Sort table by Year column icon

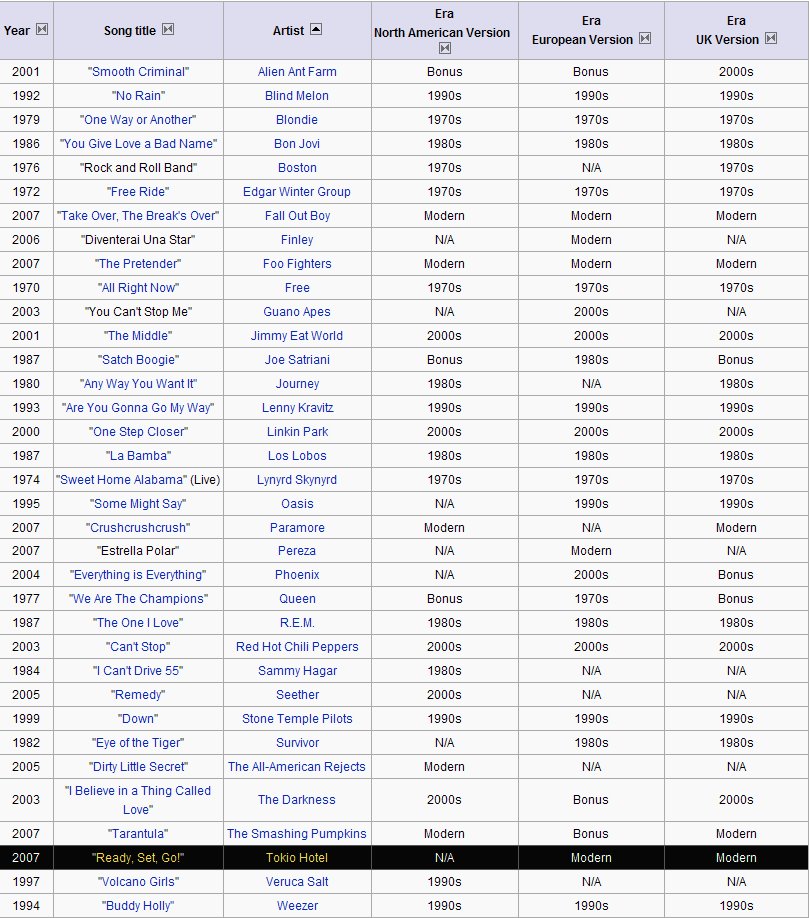[x=42, y=29]
